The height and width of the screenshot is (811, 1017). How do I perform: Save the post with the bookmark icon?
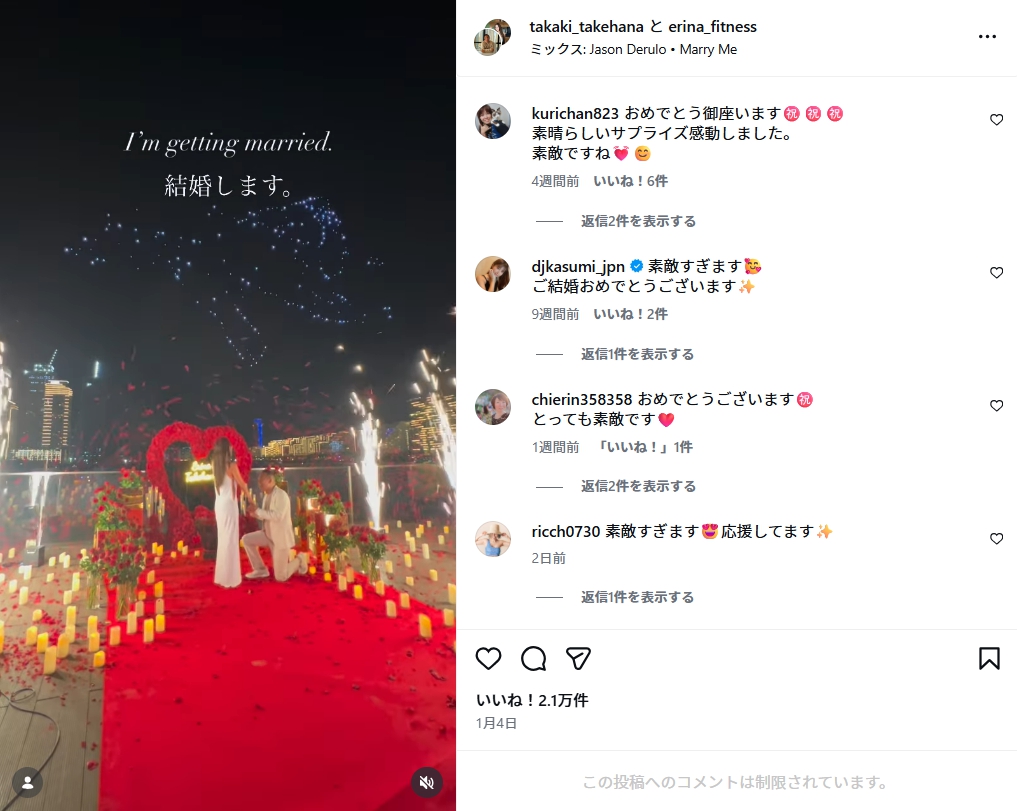pyautogui.click(x=988, y=659)
